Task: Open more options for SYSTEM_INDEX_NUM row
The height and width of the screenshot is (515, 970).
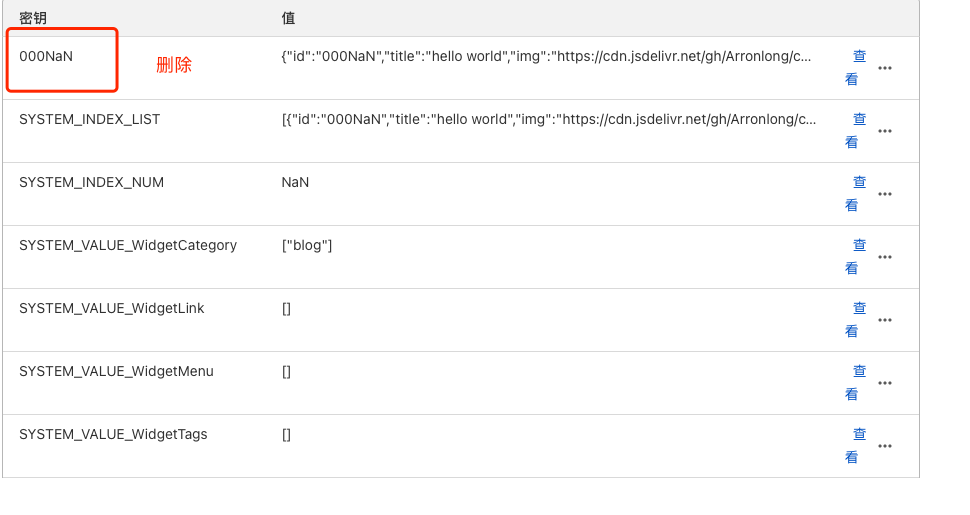Action: tap(885, 194)
